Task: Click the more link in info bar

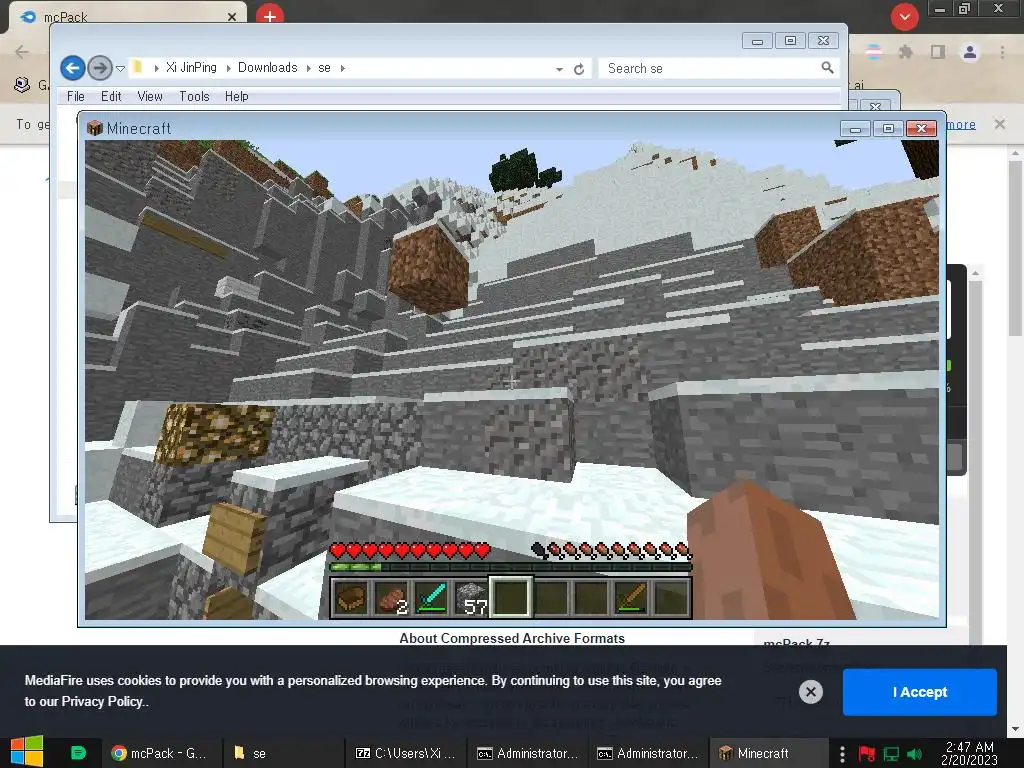Action: tap(961, 124)
